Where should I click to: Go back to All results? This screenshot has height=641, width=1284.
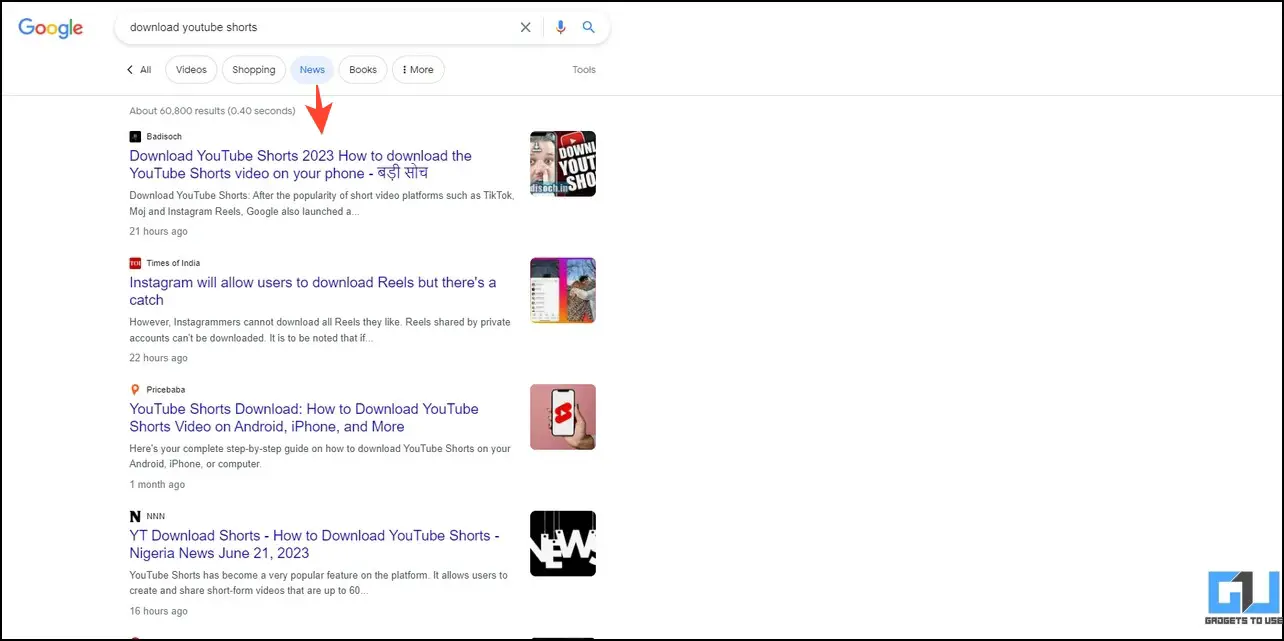coord(139,70)
